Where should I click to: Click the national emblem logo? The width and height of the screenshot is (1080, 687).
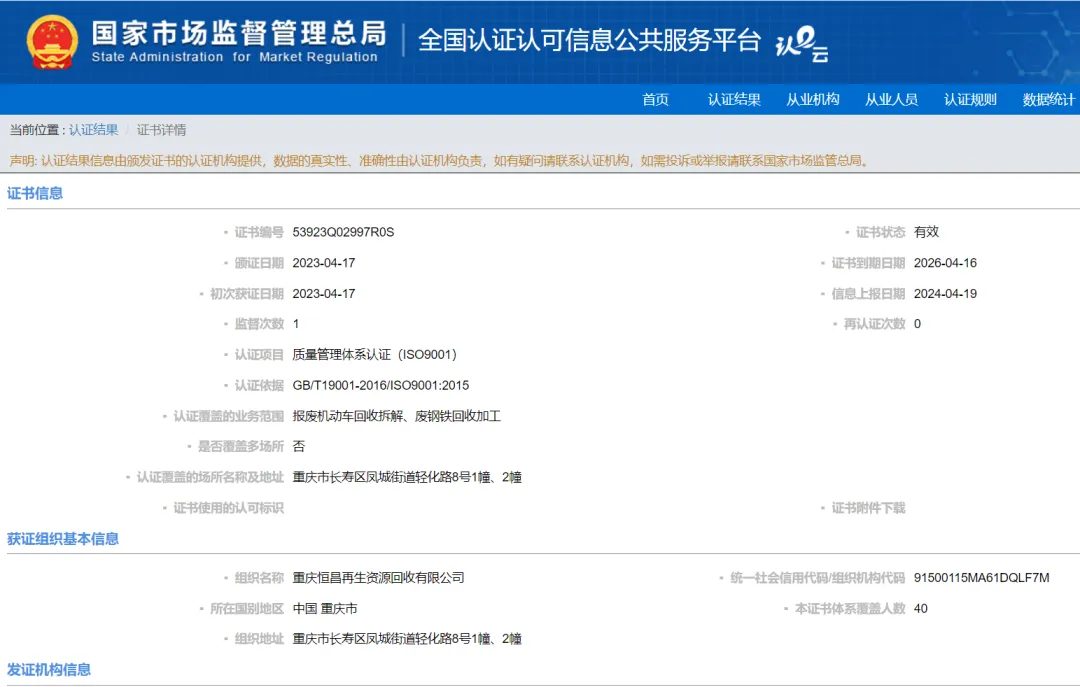[52, 42]
